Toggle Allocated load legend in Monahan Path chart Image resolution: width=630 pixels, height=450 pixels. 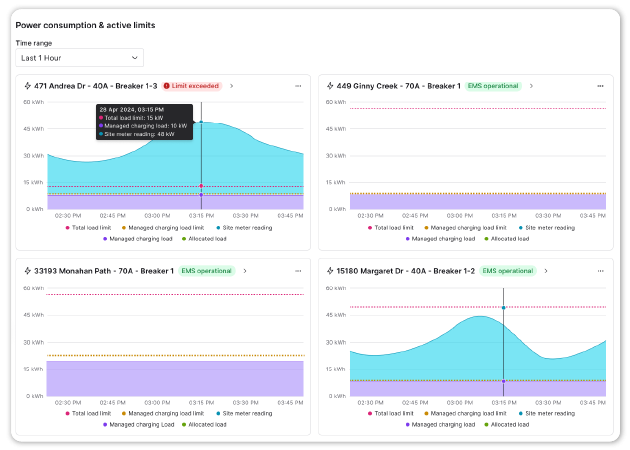(x=205, y=424)
